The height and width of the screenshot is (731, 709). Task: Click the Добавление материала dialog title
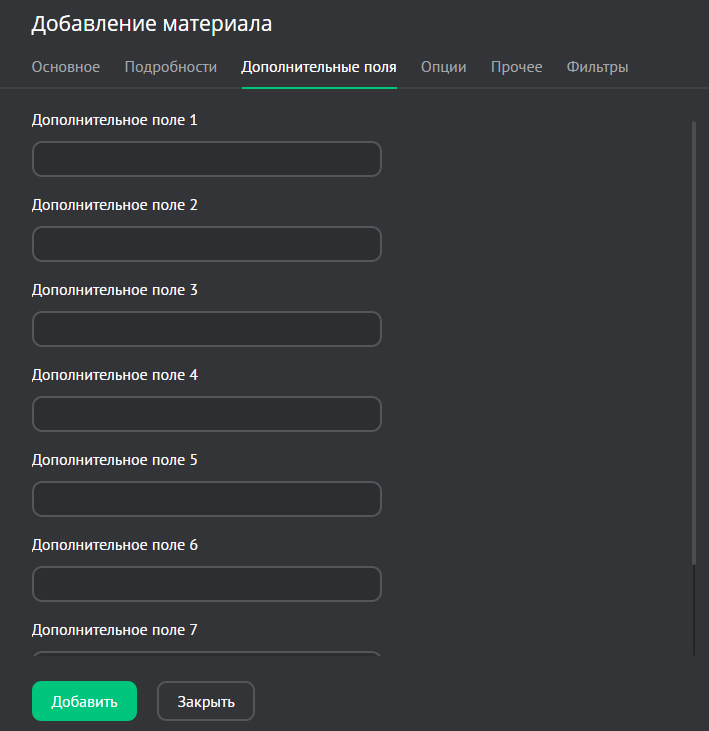(x=151, y=24)
